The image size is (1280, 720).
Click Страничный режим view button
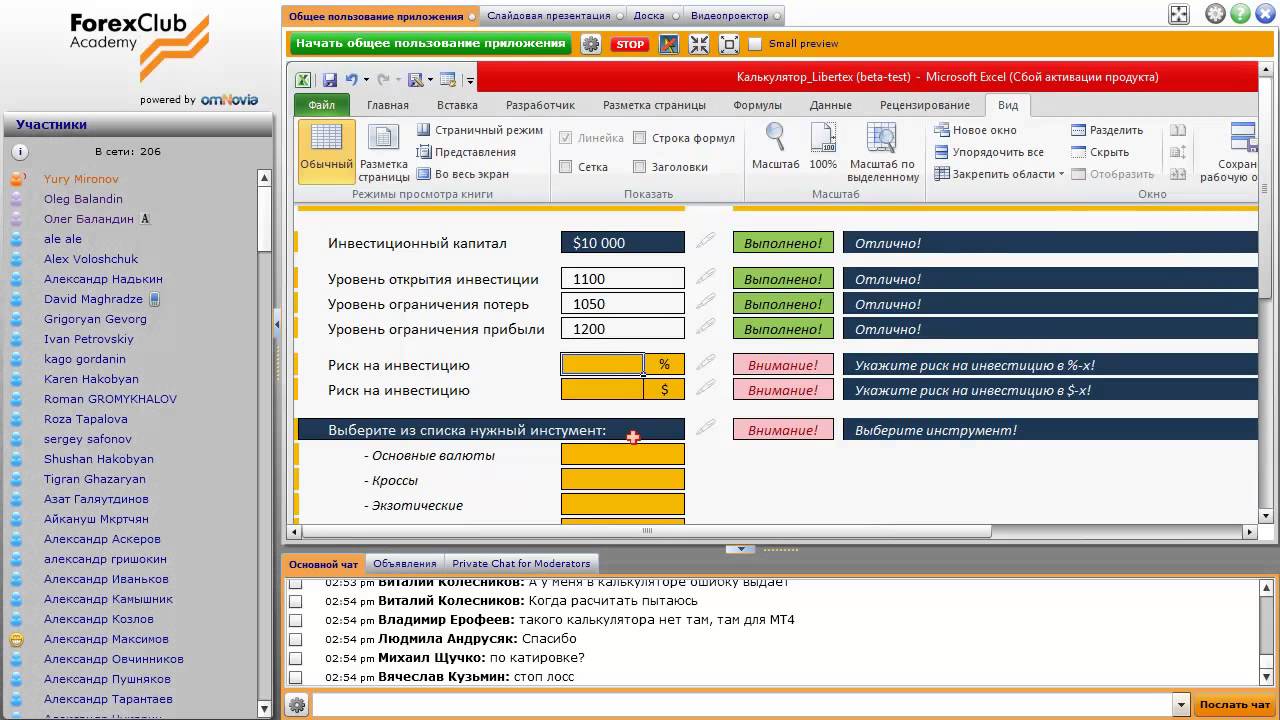pyautogui.click(x=480, y=130)
